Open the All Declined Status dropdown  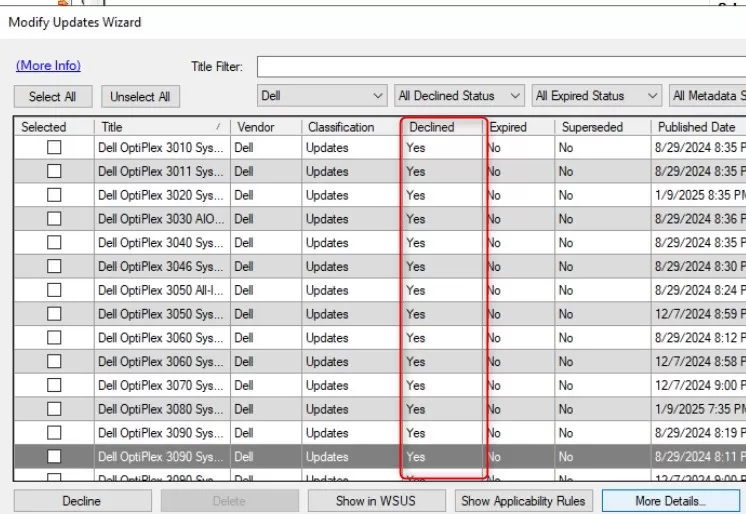459,96
